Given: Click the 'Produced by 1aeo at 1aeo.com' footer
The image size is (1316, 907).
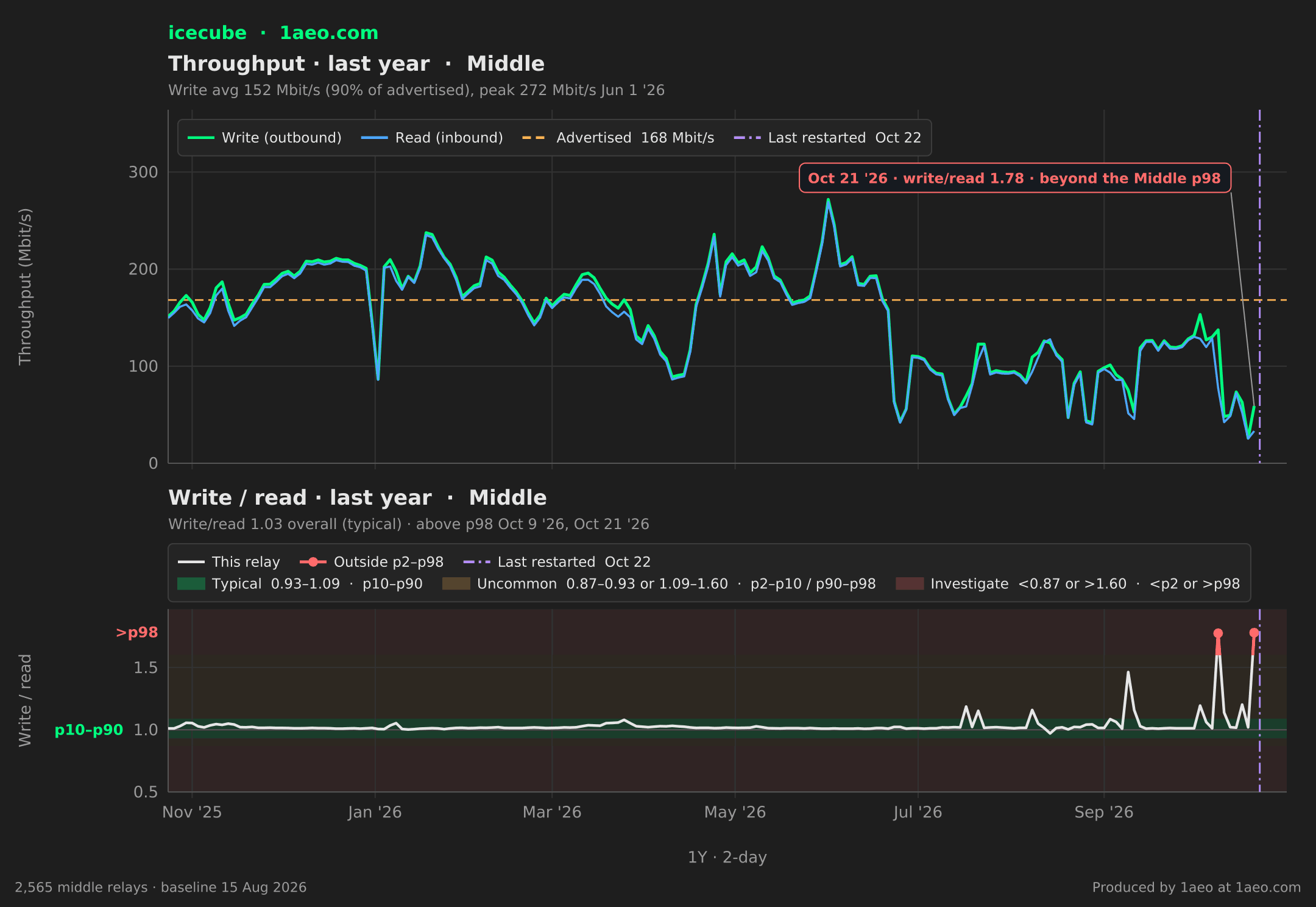Looking at the screenshot, I should 1197,887.
